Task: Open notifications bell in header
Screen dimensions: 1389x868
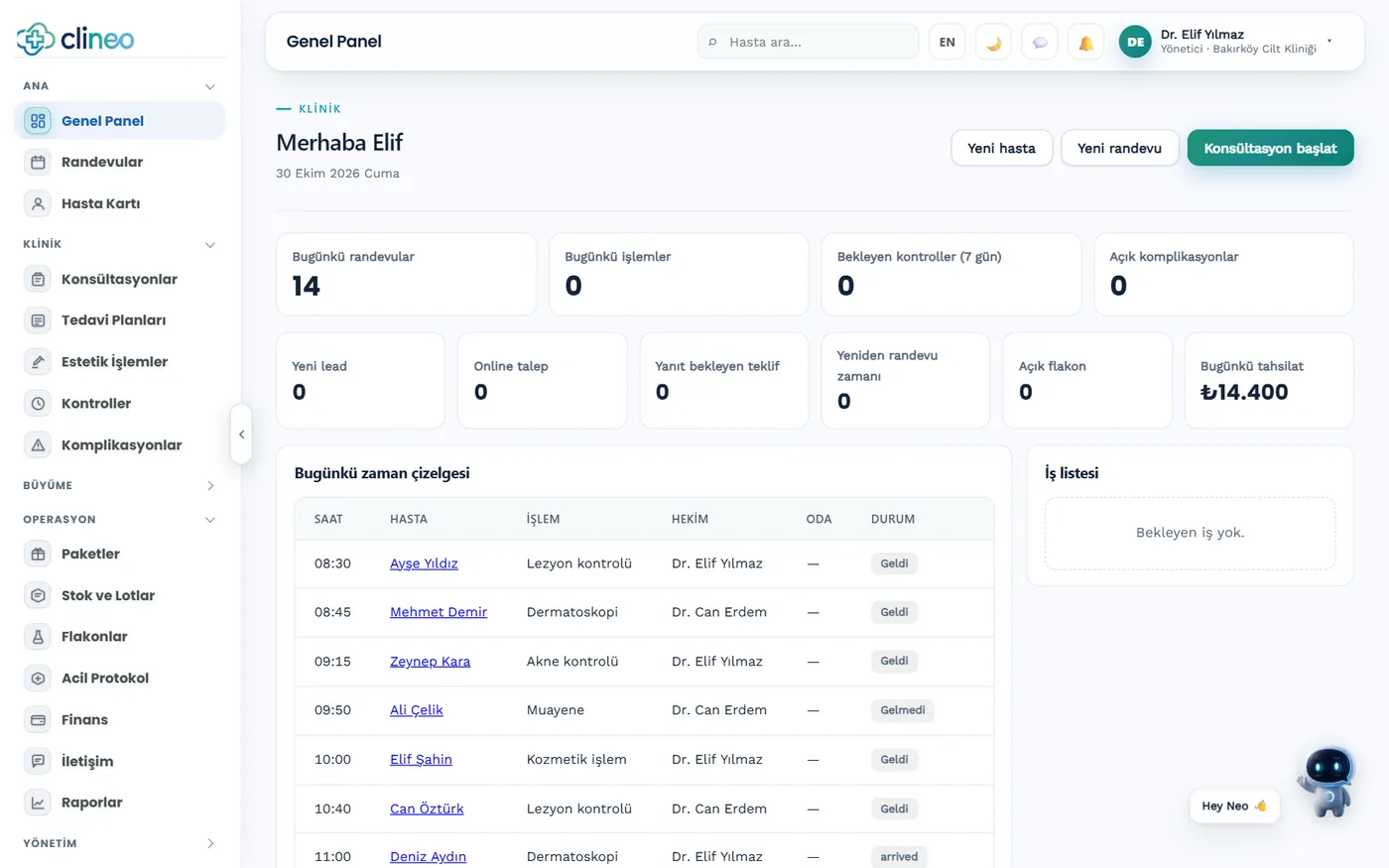Action: 1085,42
